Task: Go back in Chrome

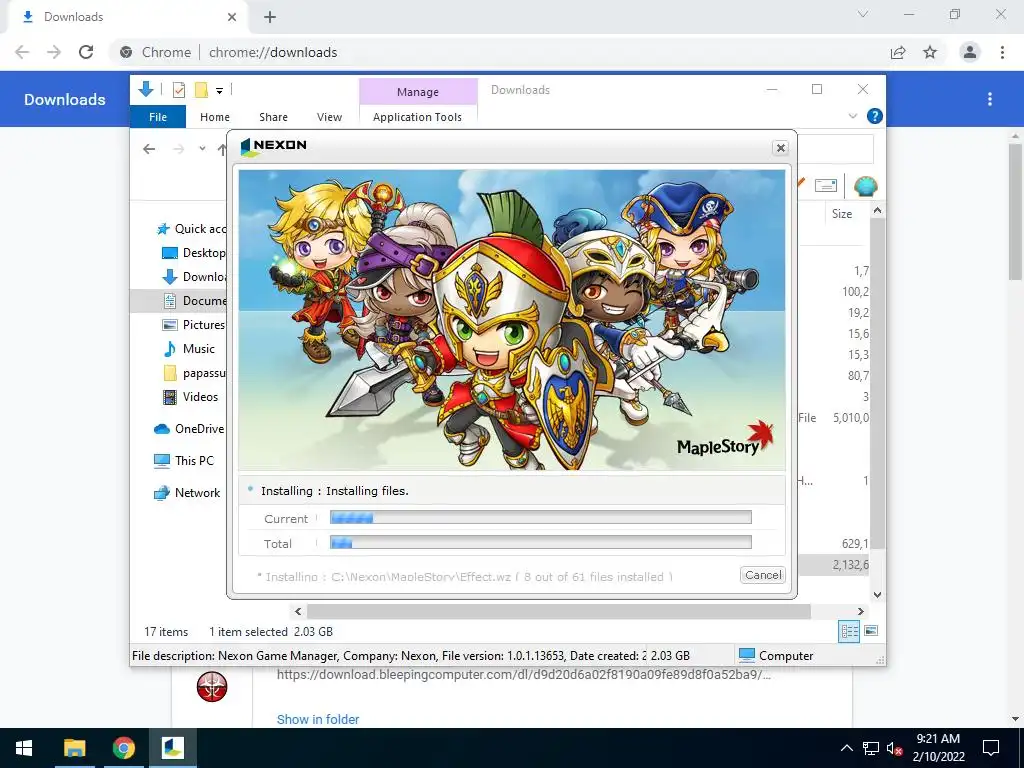Action: pos(22,52)
